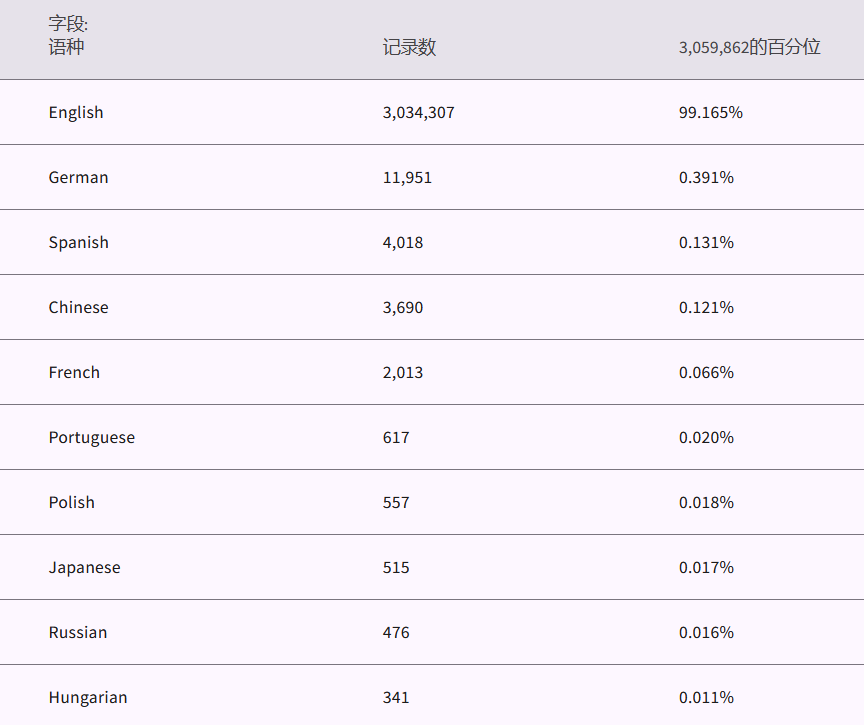Click the Russian row label
864x725 pixels.
(77, 633)
